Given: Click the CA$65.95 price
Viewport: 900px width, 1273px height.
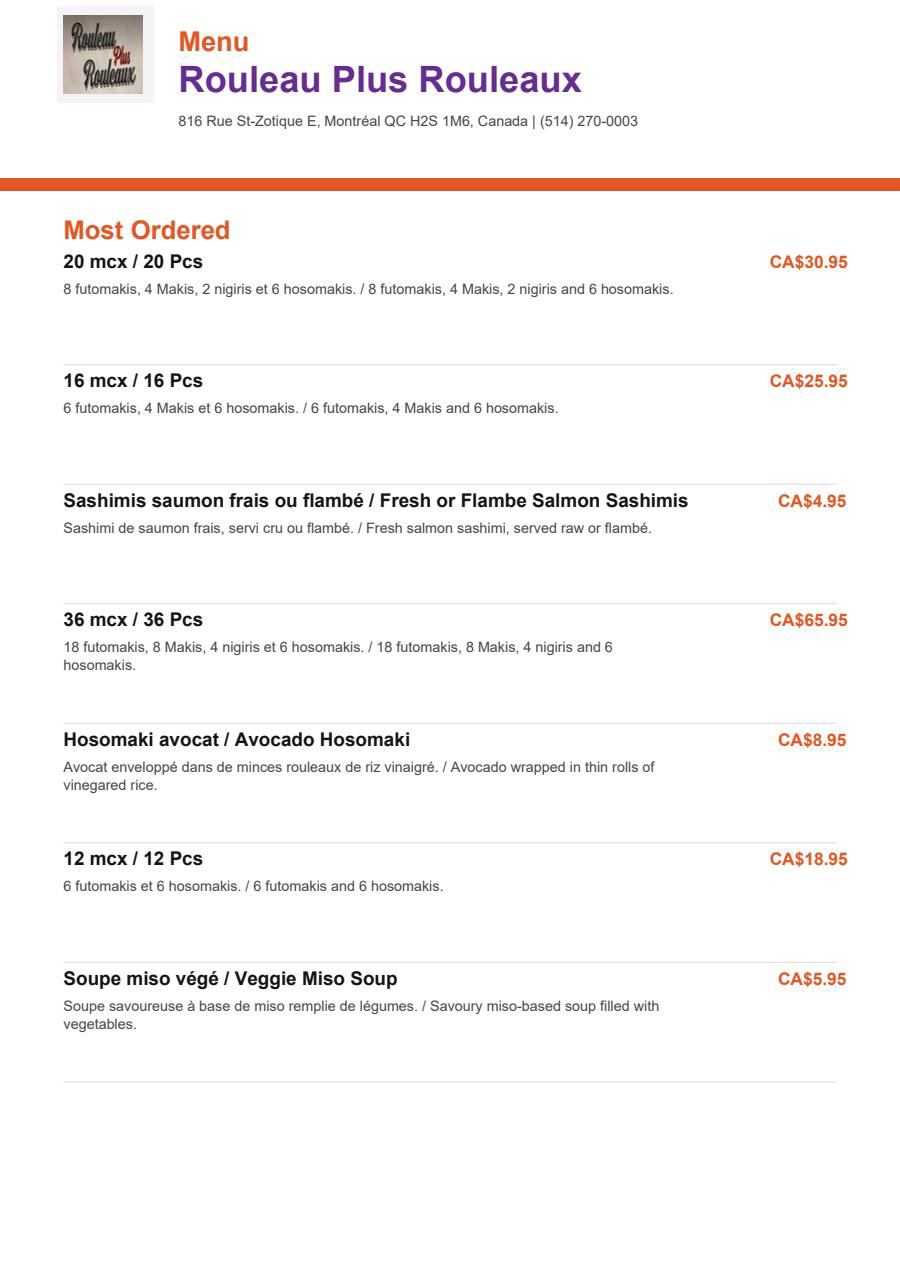Looking at the screenshot, I should tap(808, 620).
